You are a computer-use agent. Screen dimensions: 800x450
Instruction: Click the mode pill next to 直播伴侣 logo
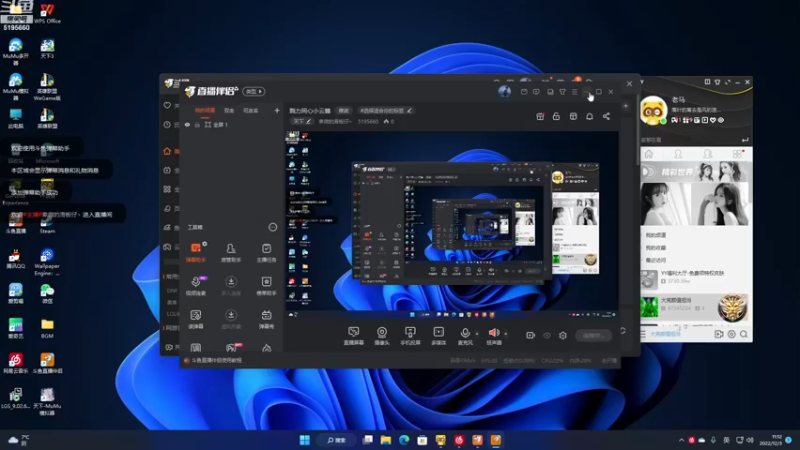[x=254, y=91]
